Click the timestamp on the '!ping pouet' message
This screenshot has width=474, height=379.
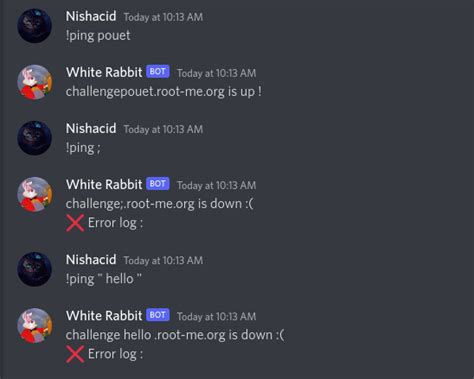(x=163, y=17)
